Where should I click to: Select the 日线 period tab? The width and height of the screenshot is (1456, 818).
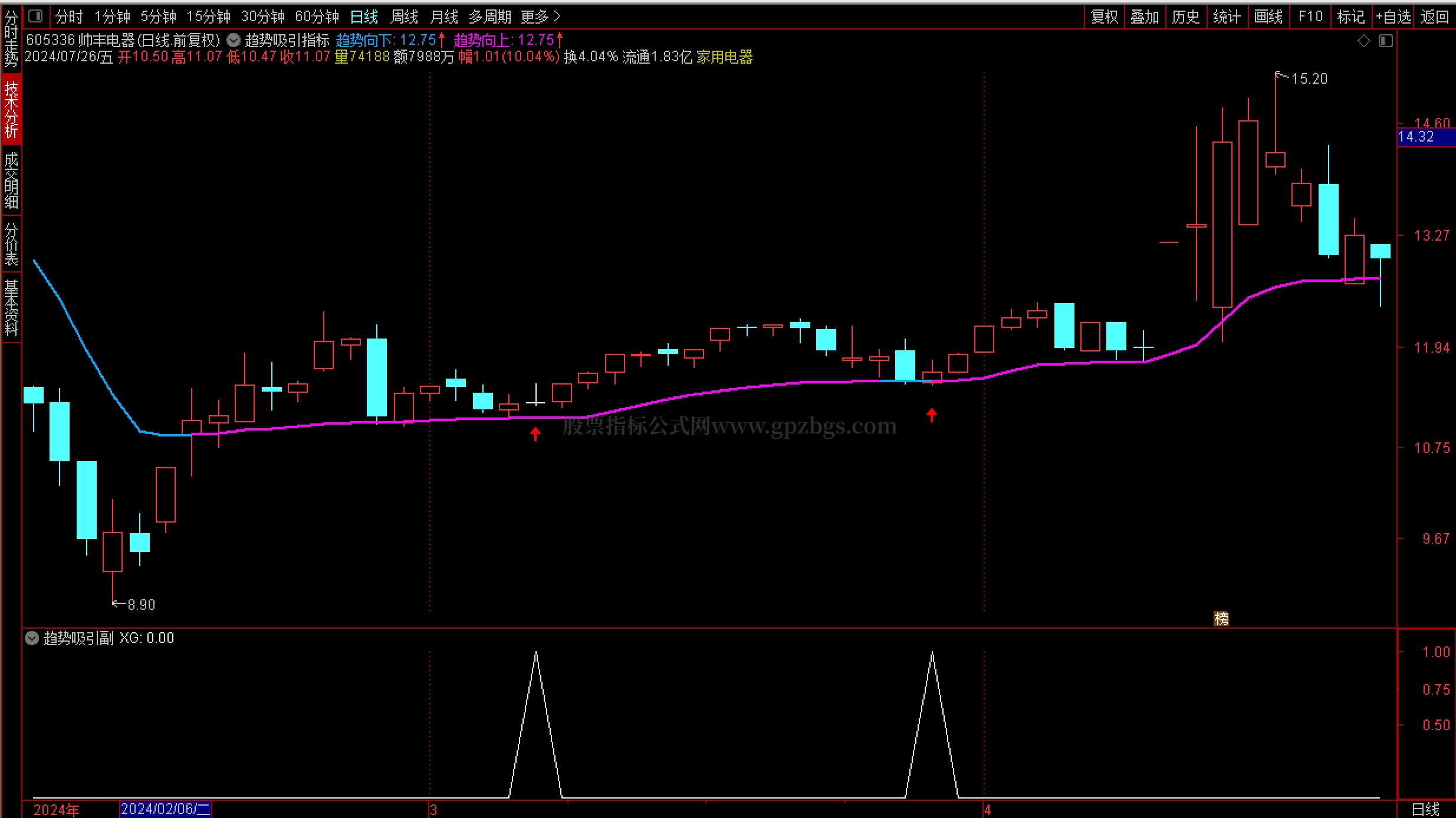364,17
